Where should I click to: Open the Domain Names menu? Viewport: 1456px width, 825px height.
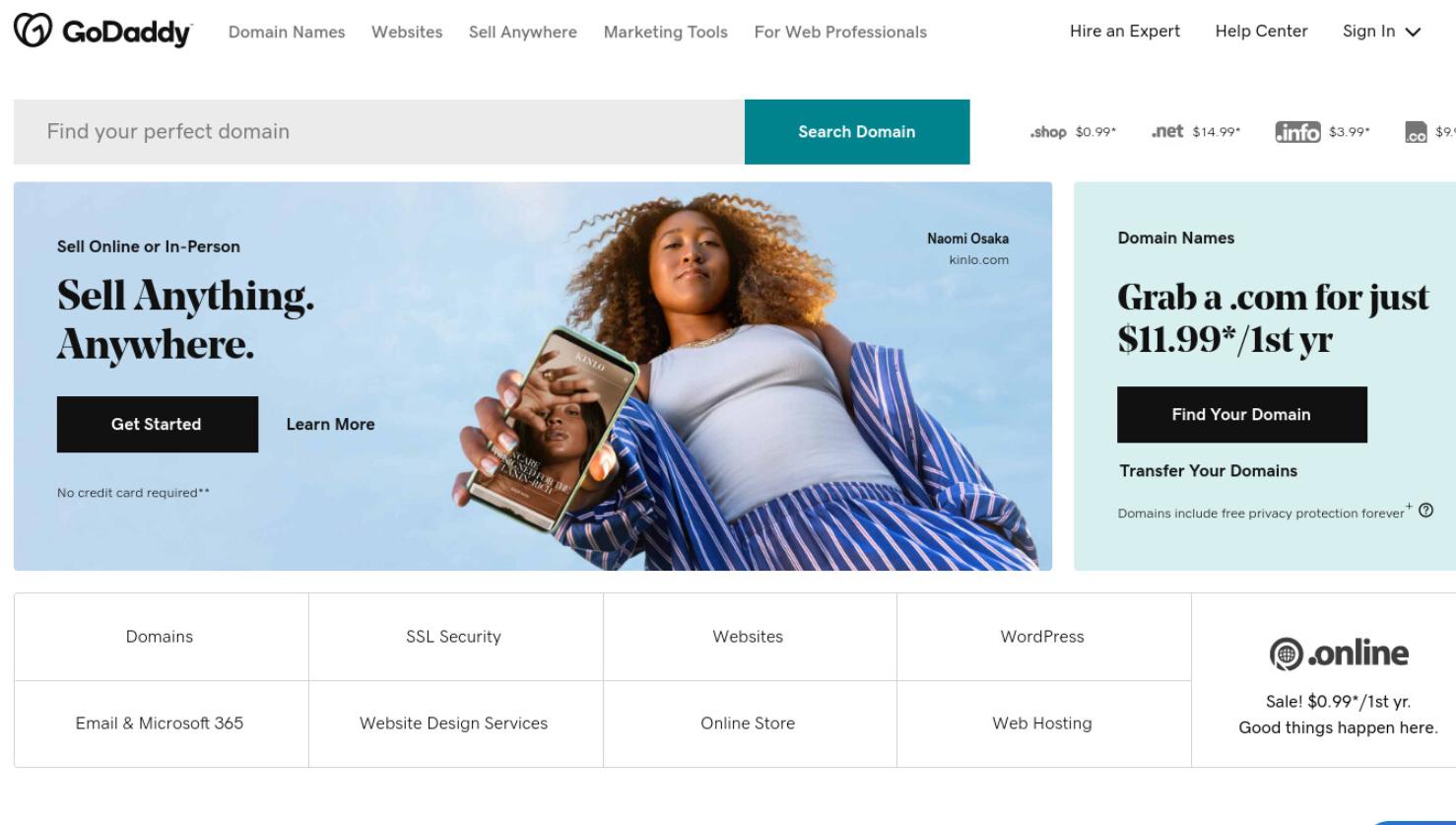click(x=287, y=33)
